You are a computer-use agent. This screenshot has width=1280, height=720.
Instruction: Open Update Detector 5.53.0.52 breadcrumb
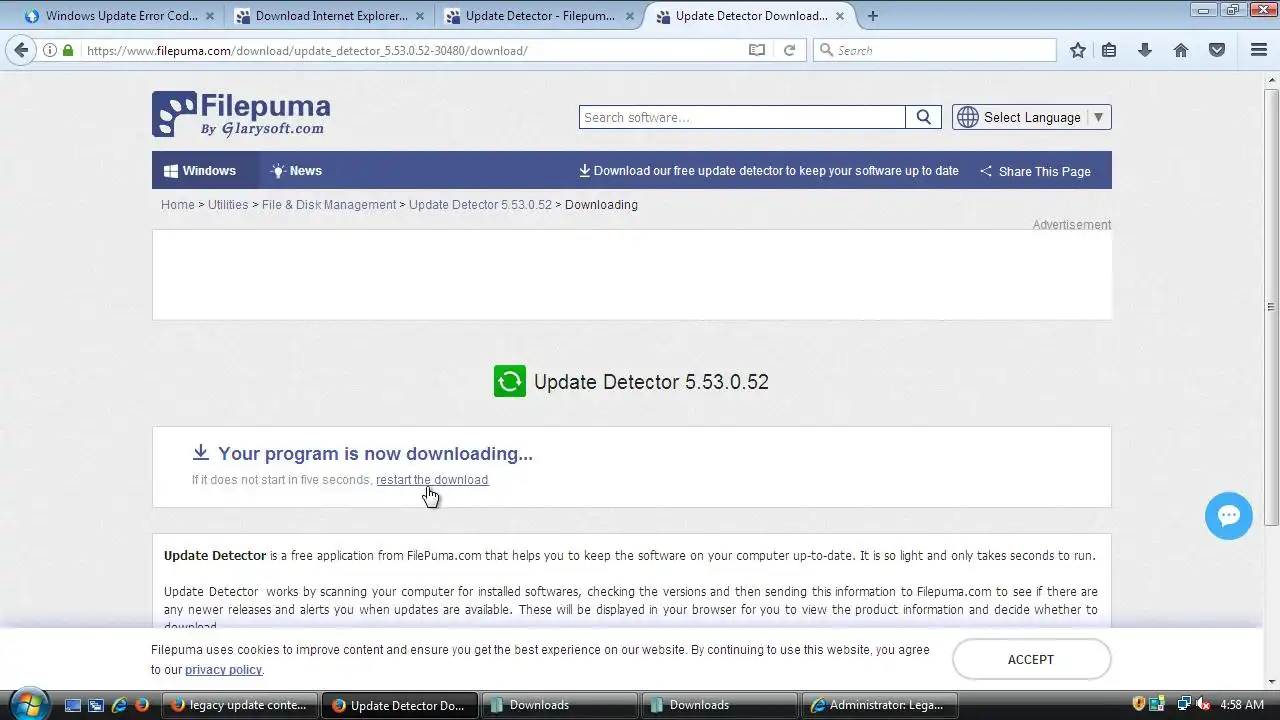click(480, 205)
